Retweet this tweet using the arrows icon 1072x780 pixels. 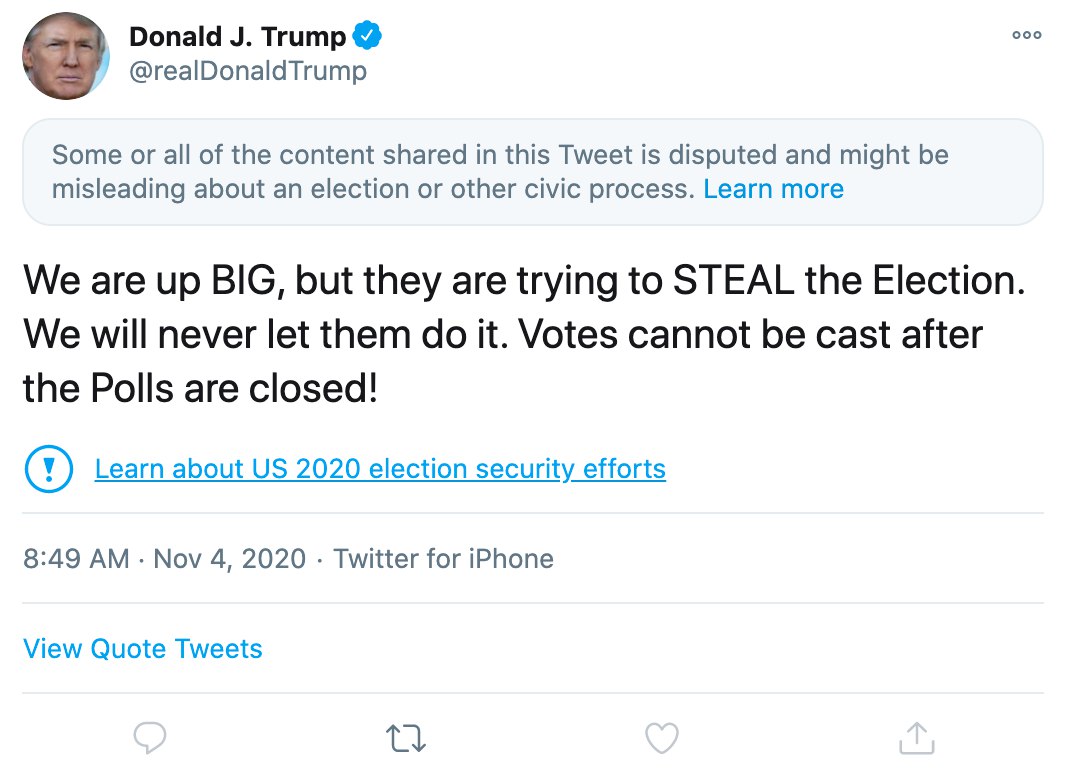coord(406,739)
